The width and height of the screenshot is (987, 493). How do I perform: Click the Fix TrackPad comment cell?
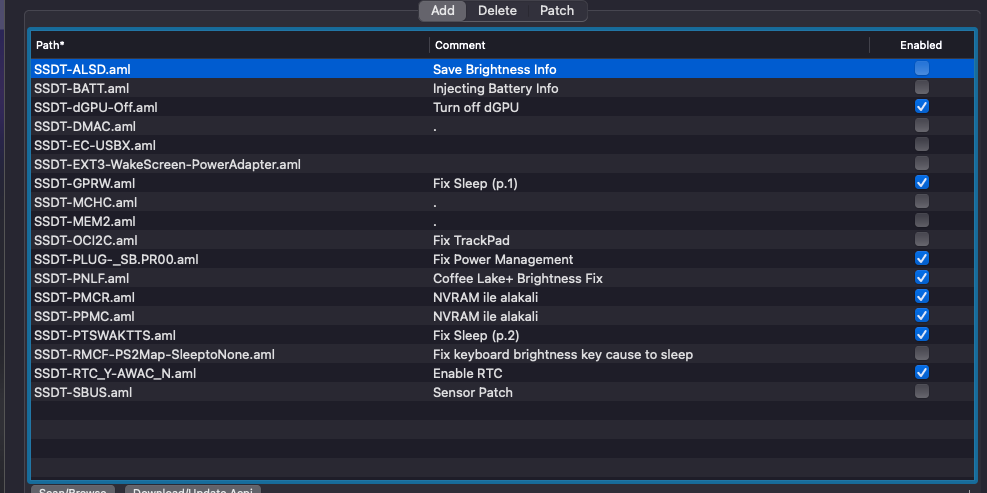(473, 240)
